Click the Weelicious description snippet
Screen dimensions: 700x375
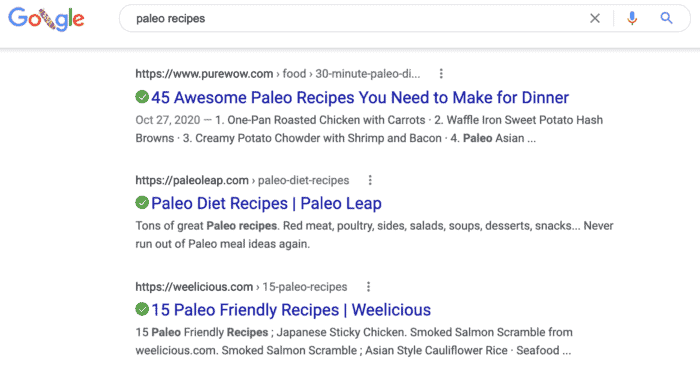354,341
